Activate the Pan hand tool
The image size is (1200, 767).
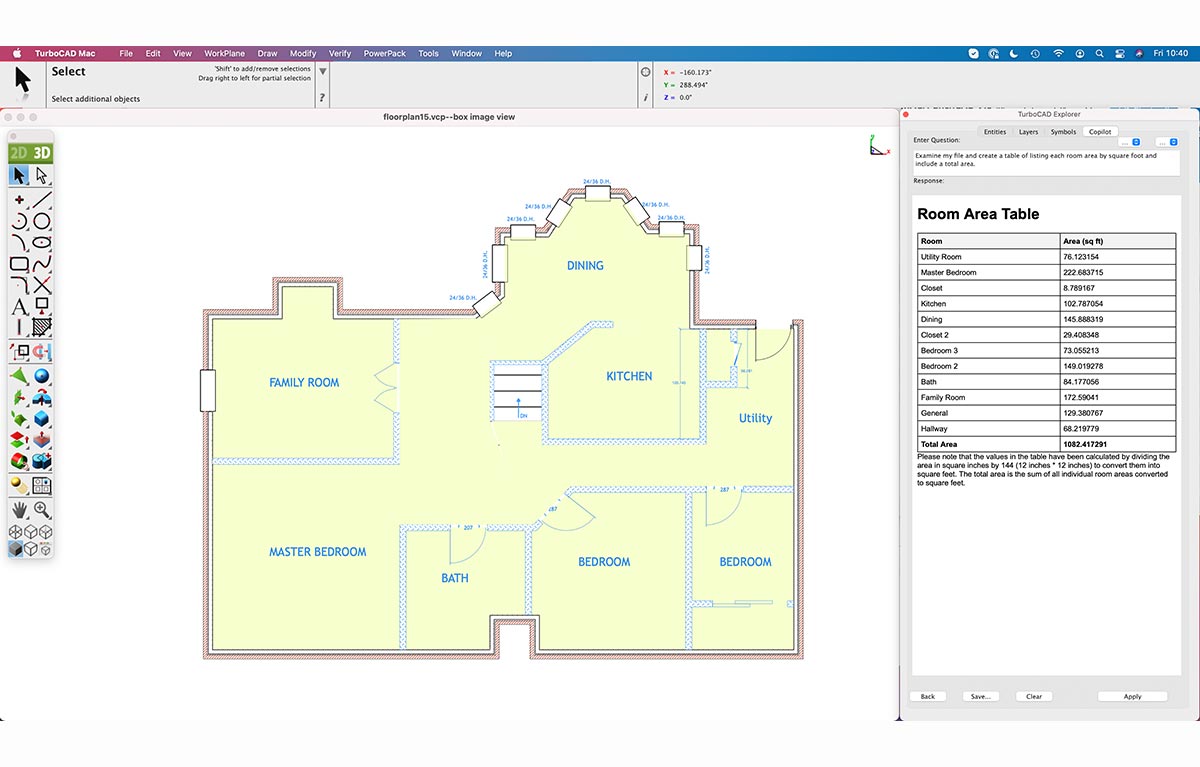19,509
